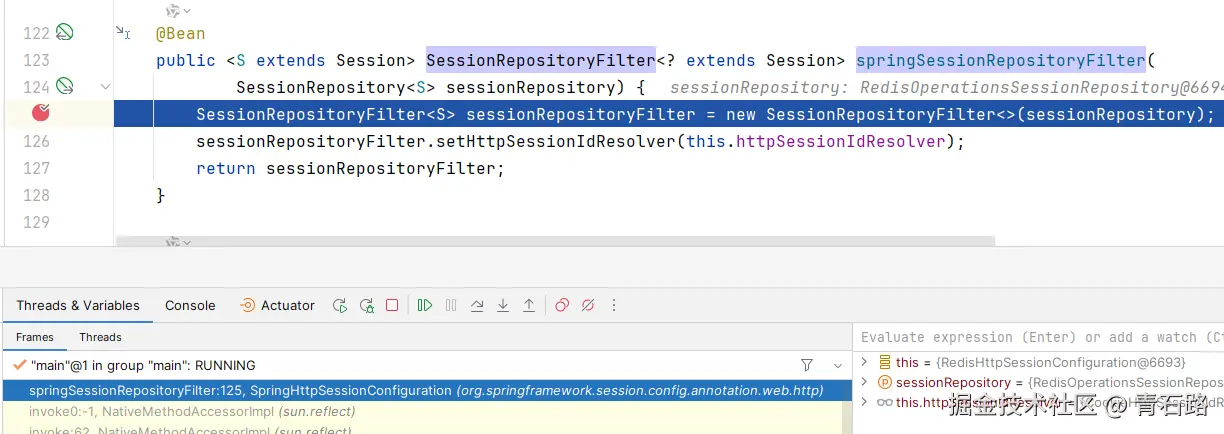
Task: Click the editor horizontal scrollbar
Action: [x=555, y=241]
